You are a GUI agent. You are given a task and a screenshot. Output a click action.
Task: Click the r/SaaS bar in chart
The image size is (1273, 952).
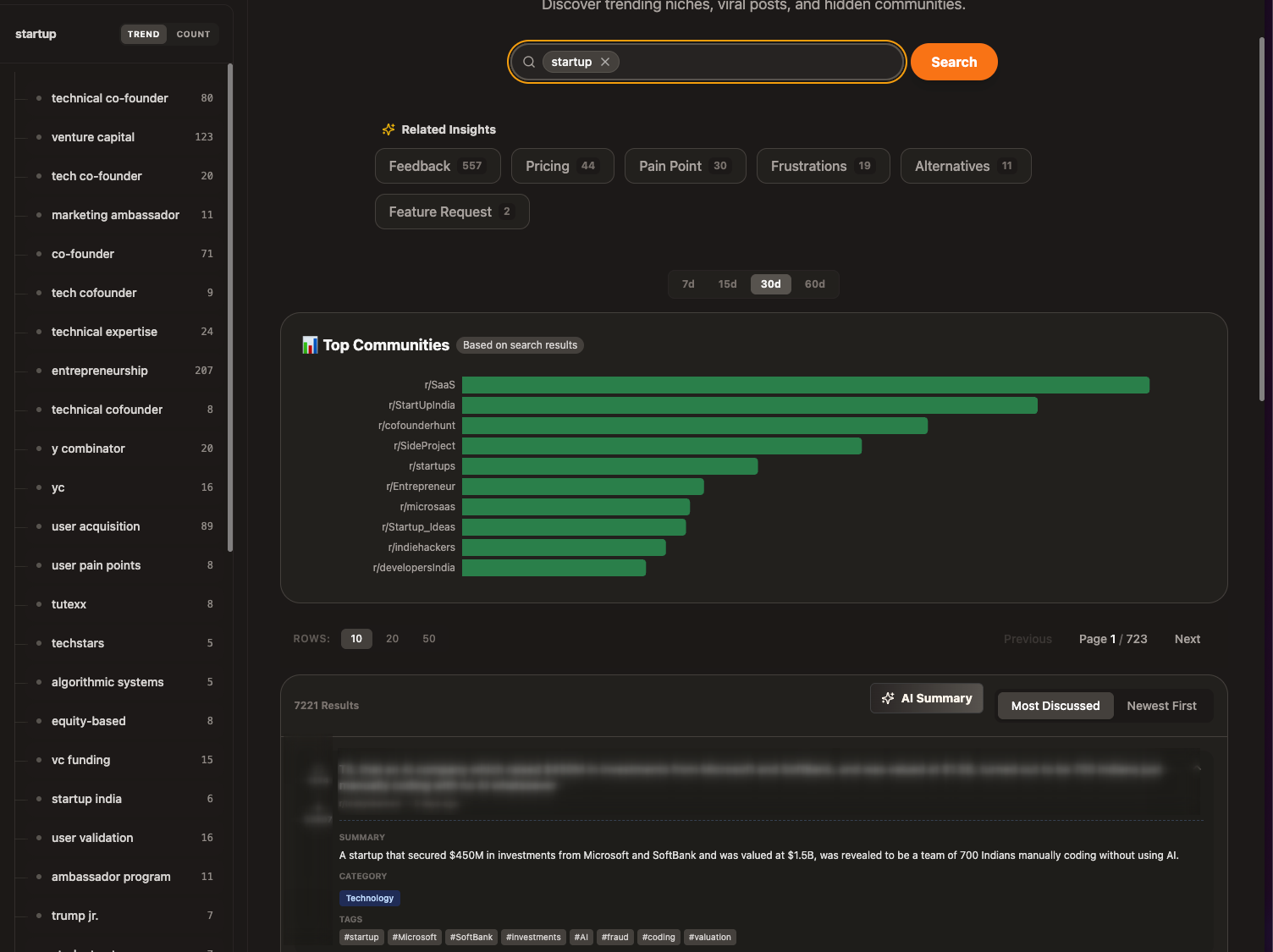[805, 385]
